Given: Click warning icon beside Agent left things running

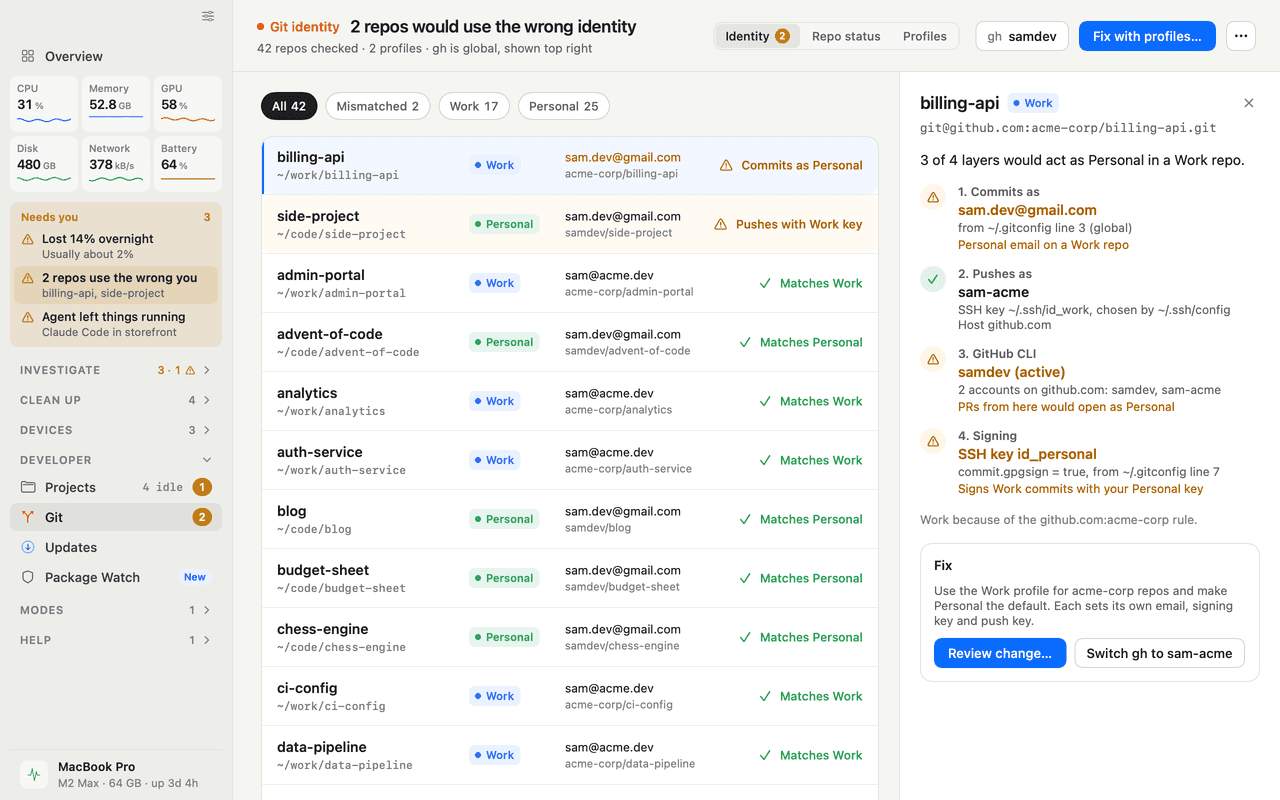Looking at the screenshot, I should coord(28,317).
